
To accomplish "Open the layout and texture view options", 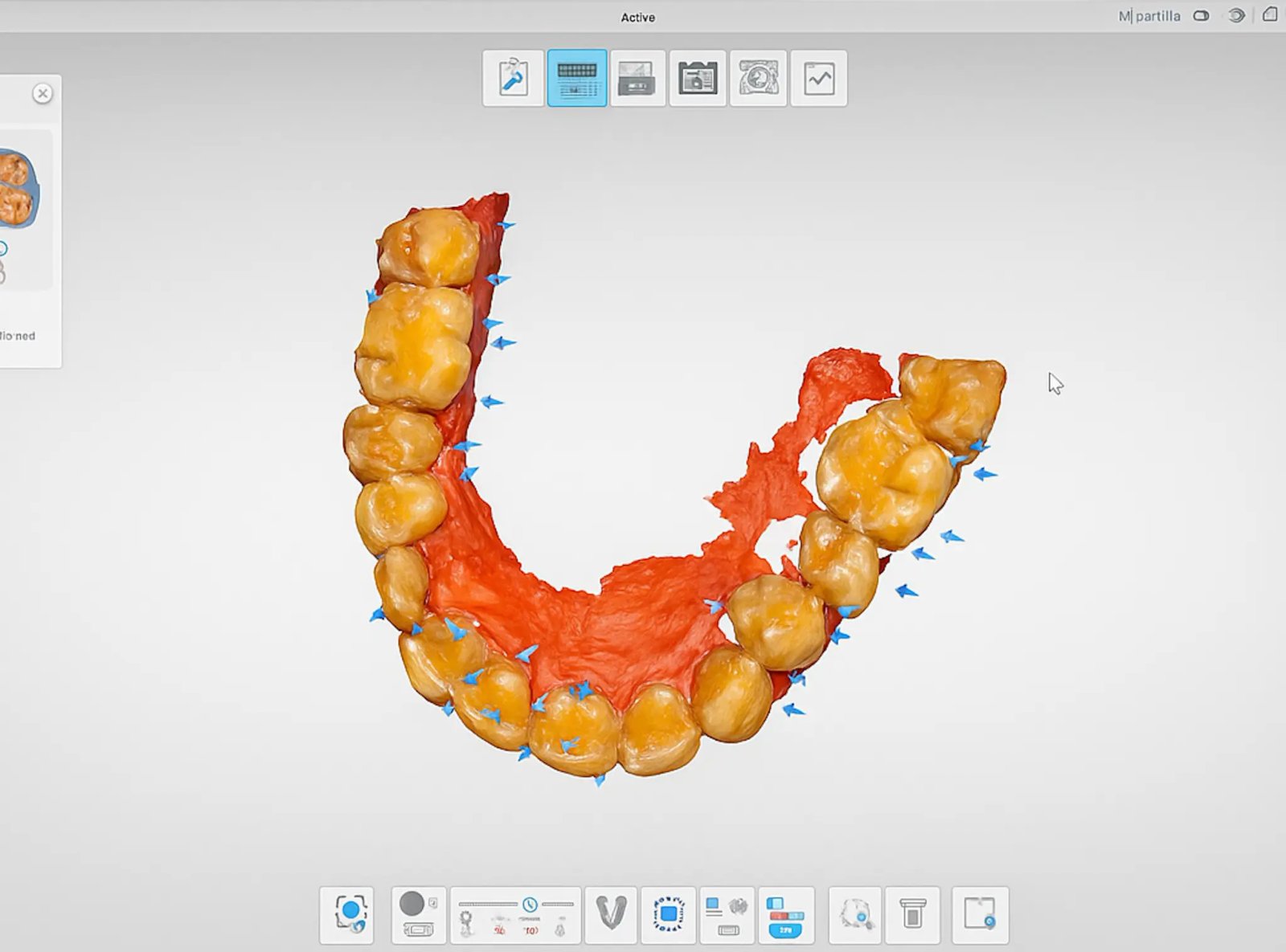I will coord(727,915).
